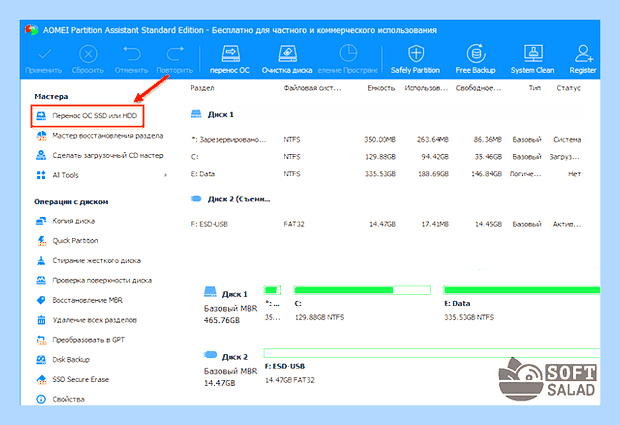
Task: Select Диск 2 Базовый MBR in disk map
Action: (x=230, y=369)
